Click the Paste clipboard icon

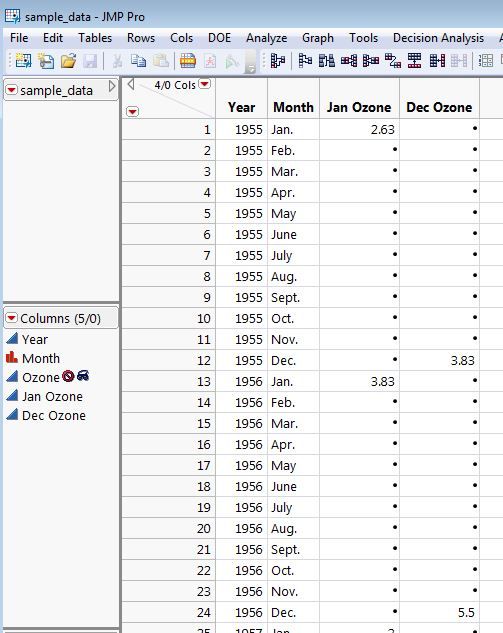pyautogui.click(x=161, y=61)
